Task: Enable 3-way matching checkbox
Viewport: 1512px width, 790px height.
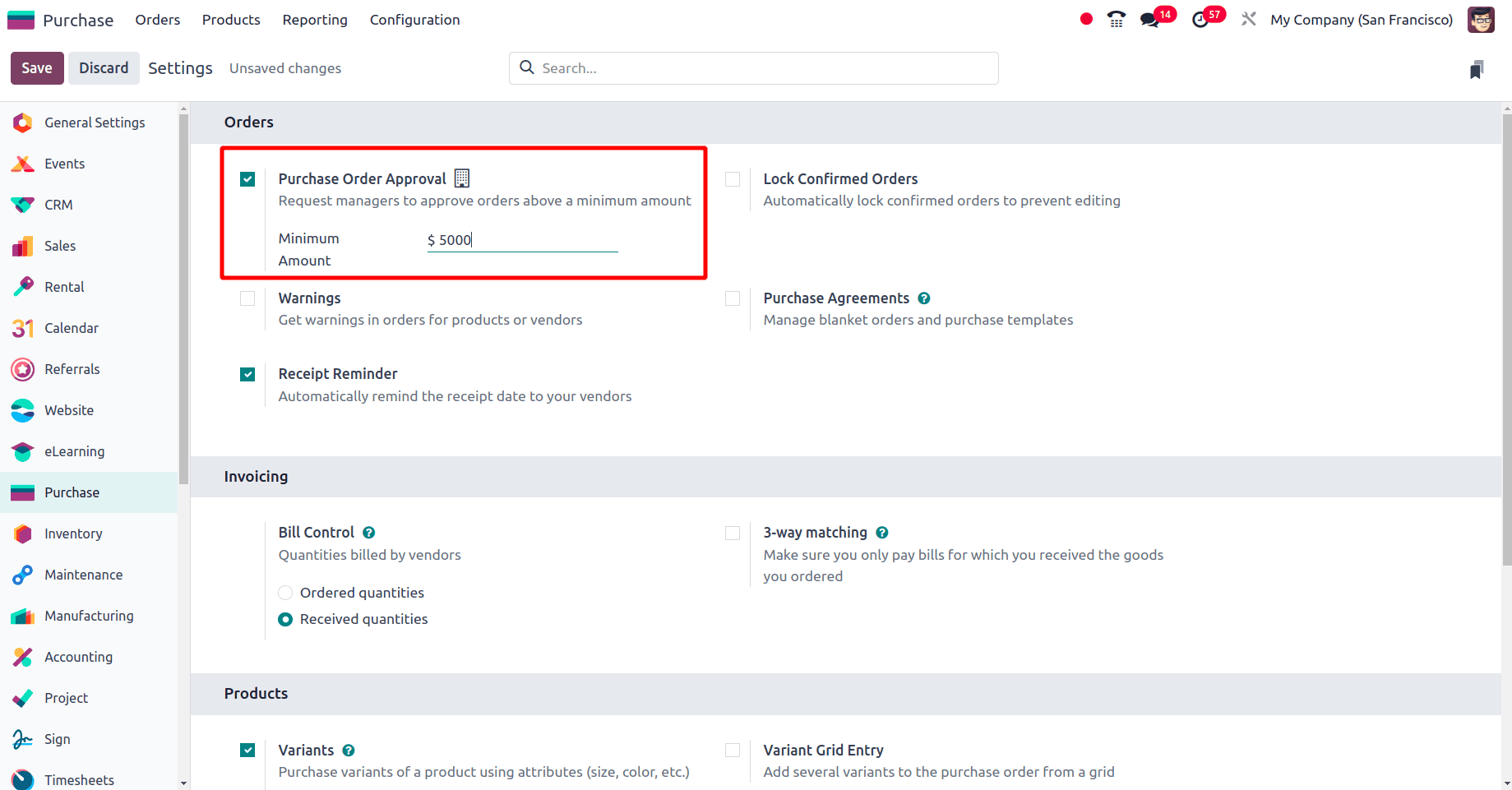Action: click(733, 533)
